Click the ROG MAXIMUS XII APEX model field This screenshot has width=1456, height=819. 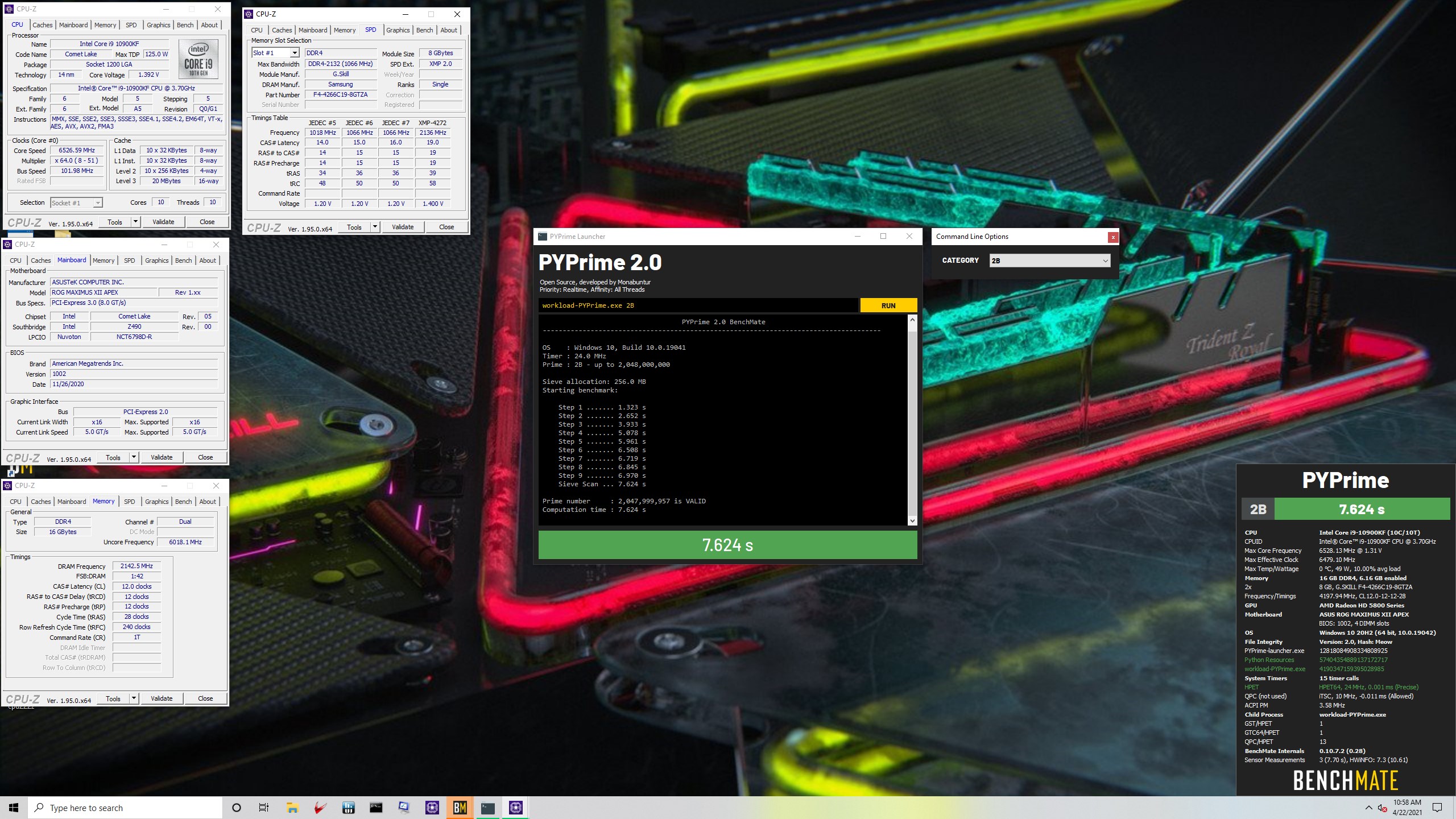click(104, 292)
